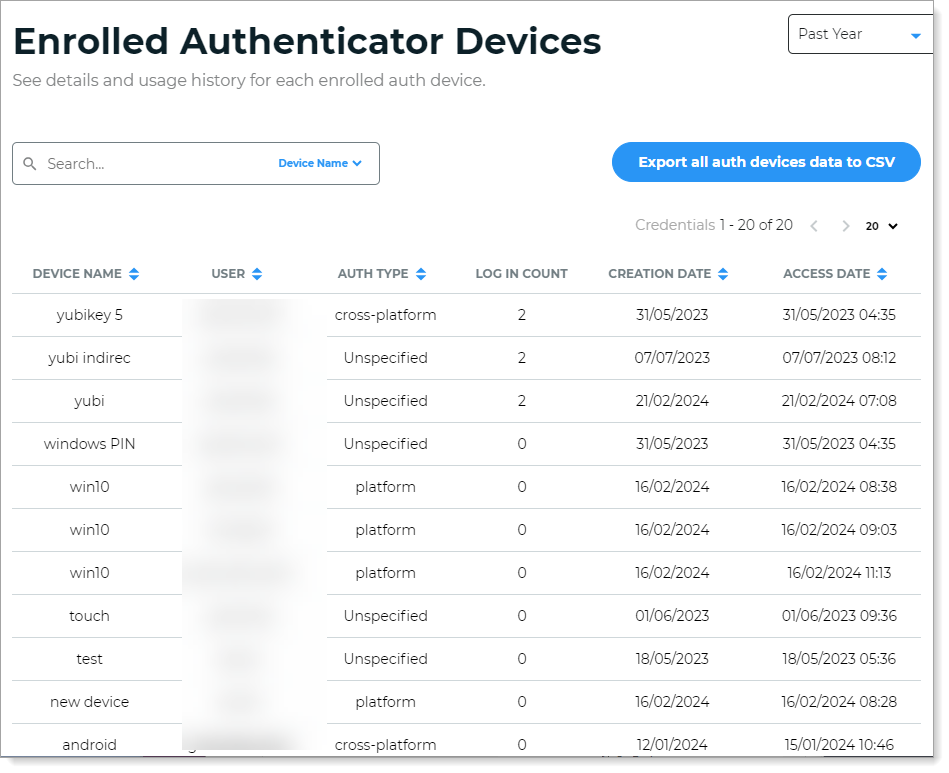Screen dimensions: 949x773
Task: Select the test device row
Action: click(x=90, y=658)
